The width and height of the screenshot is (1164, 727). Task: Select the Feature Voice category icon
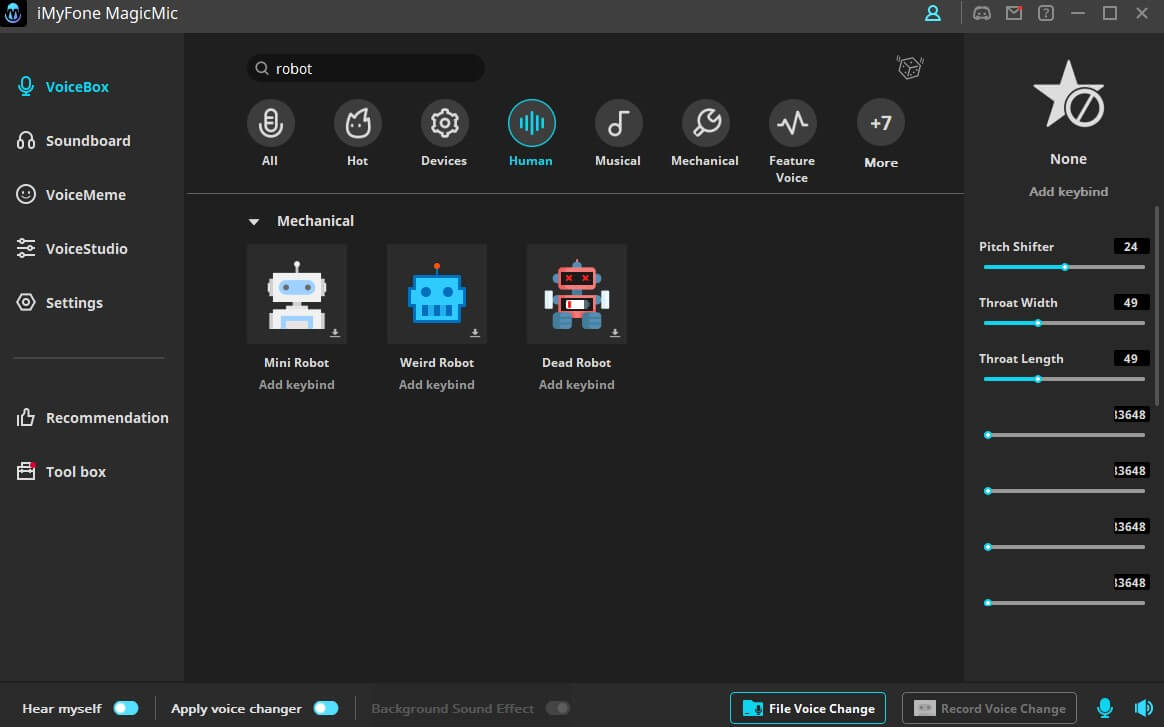(792, 123)
